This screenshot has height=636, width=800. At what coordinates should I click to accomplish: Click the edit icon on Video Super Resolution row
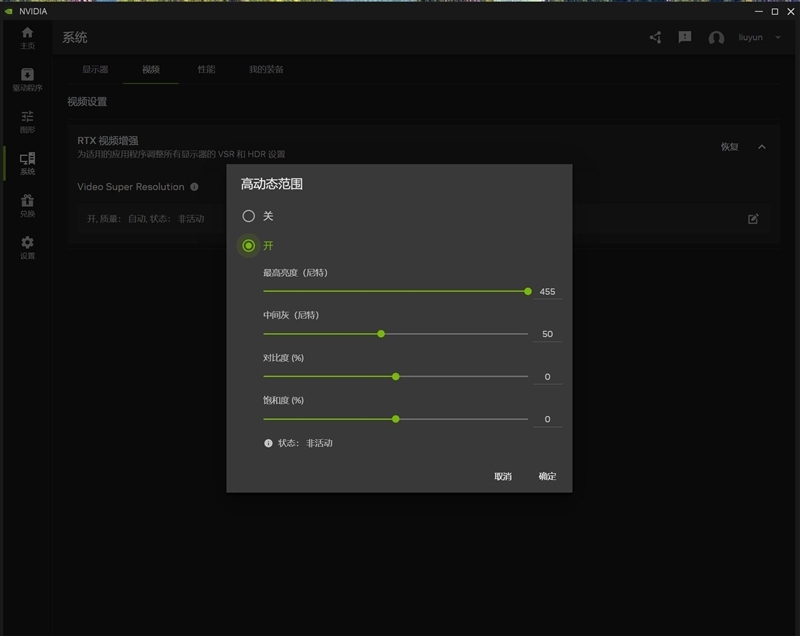pos(755,218)
